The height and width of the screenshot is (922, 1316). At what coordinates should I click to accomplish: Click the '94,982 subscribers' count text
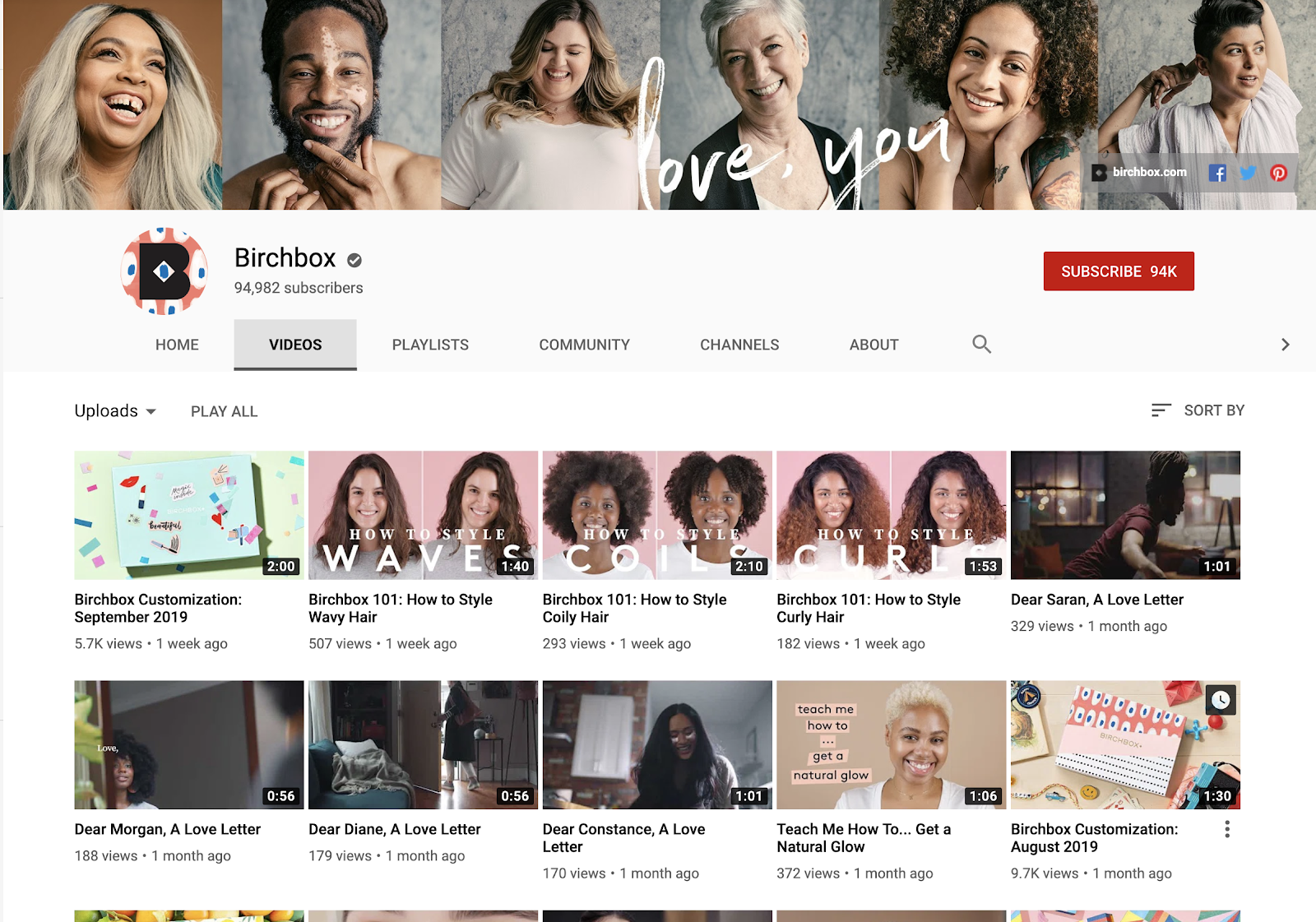[x=299, y=288]
